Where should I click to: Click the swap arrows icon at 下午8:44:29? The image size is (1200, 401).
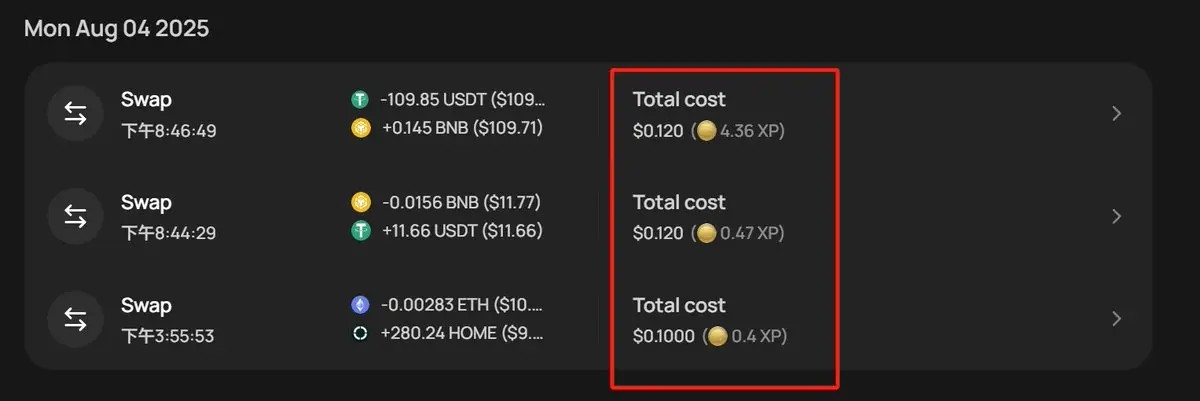click(75, 216)
